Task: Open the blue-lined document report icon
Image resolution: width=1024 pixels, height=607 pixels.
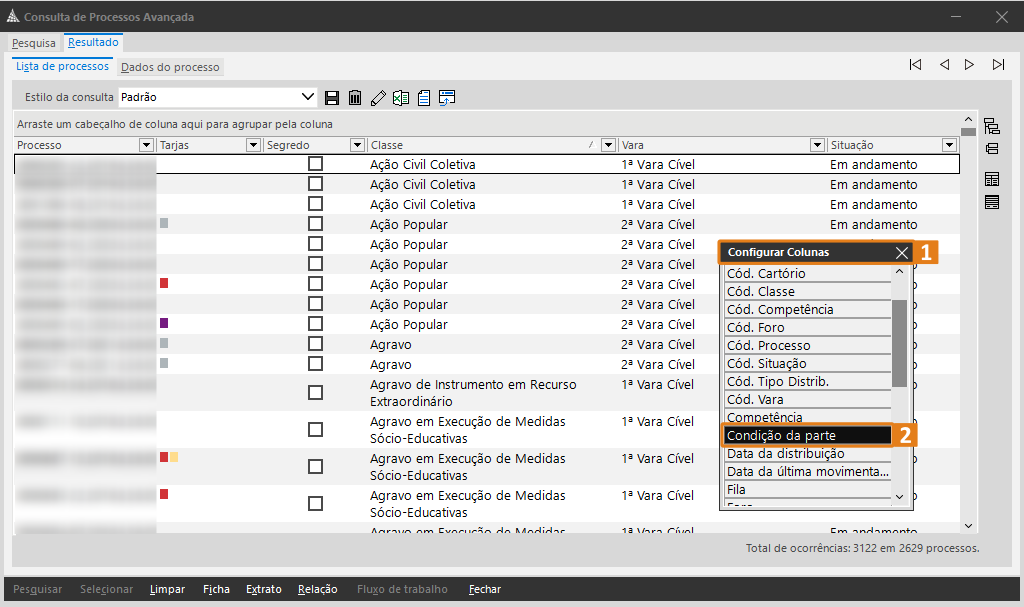Action: [x=424, y=98]
